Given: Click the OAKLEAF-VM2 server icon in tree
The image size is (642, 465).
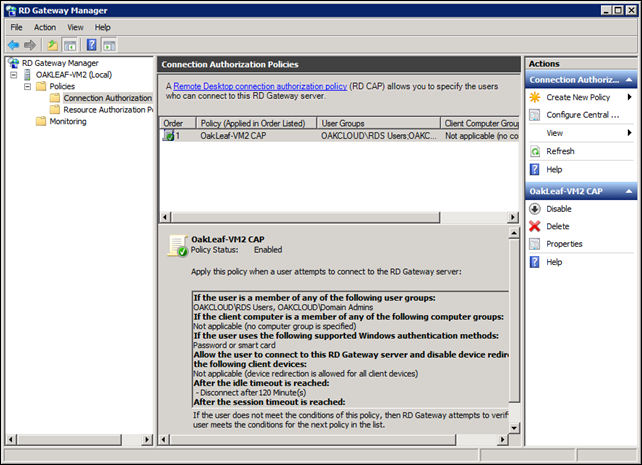Looking at the screenshot, I should (x=27, y=74).
